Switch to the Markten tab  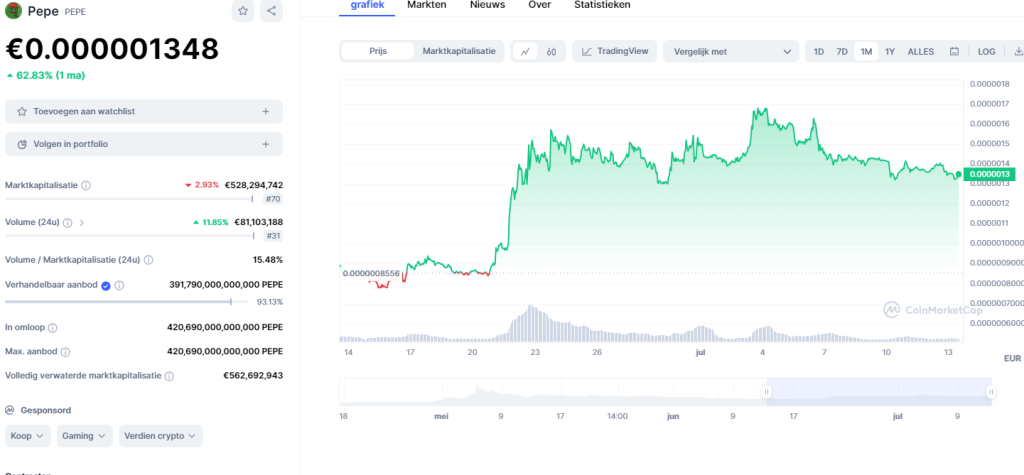(x=426, y=5)
